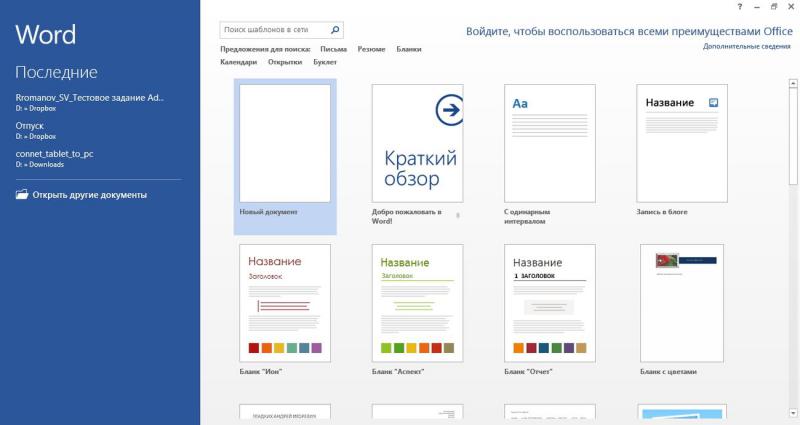Click the 'Дополнительные сведения' link
This screenshot has width=800, height=425.
pyautogui.click(x=747, y=47)
